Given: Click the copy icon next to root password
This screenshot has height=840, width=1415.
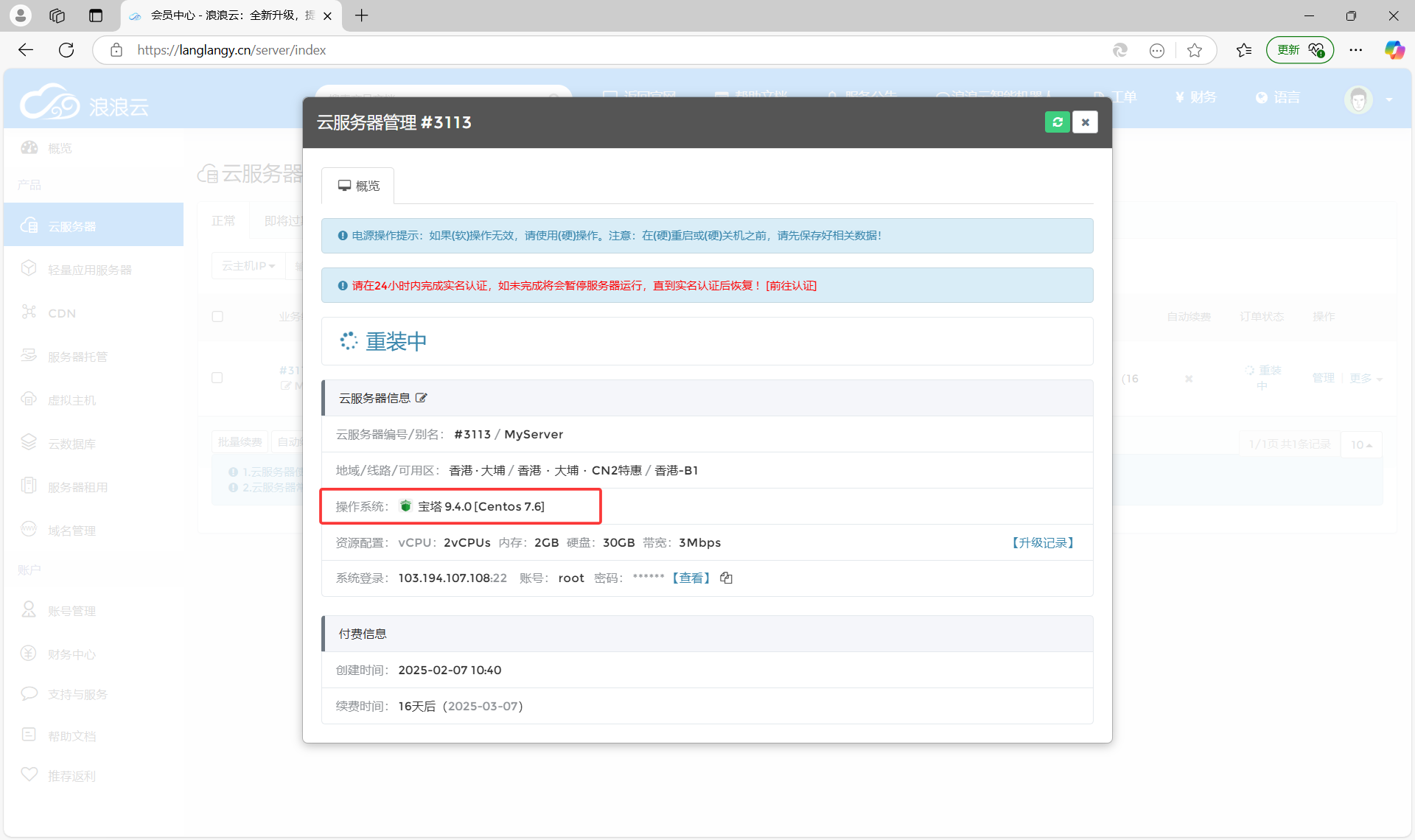Looking at the screenshot, I should coord(726,578).
